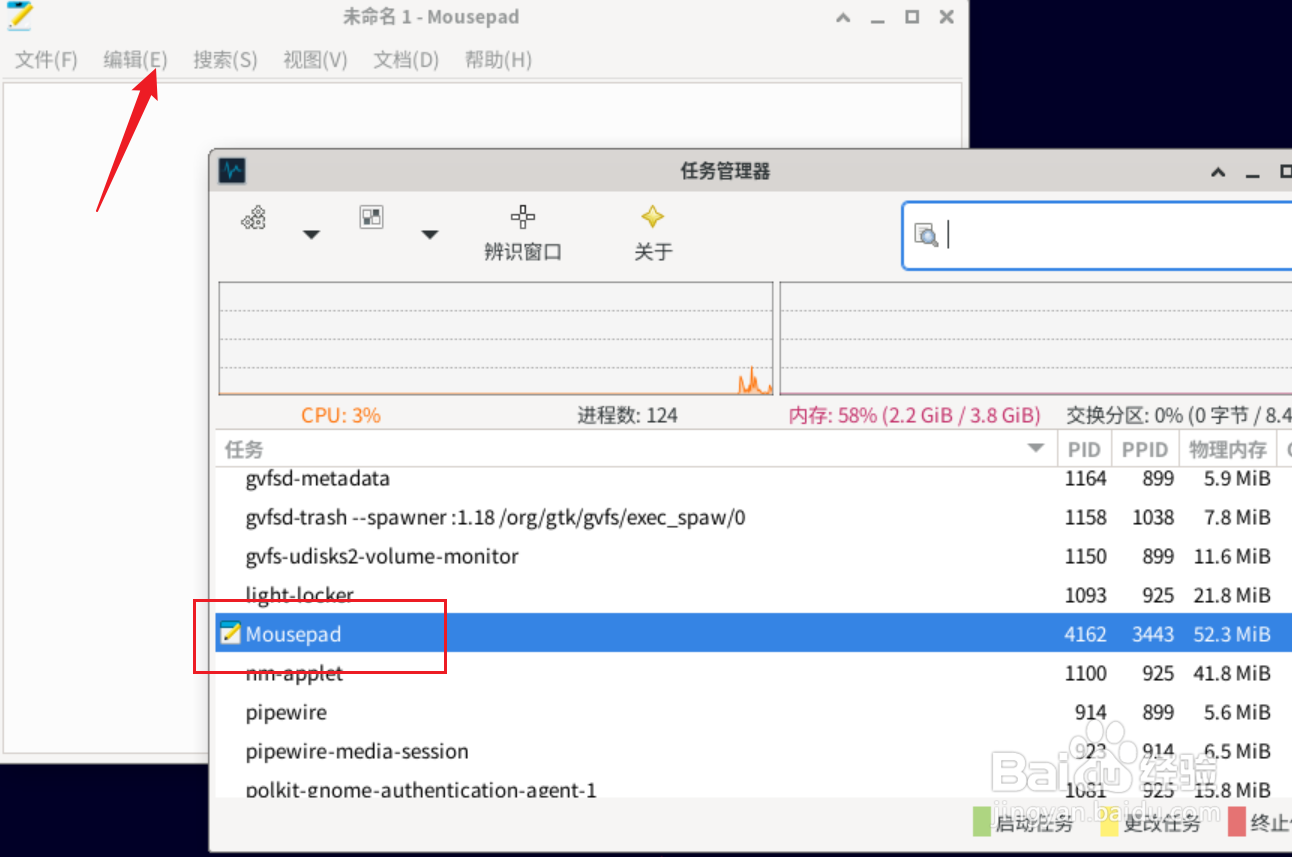Open the 视图(V) menu in Mousepad
1292x857 pixels.
point(315,60)
